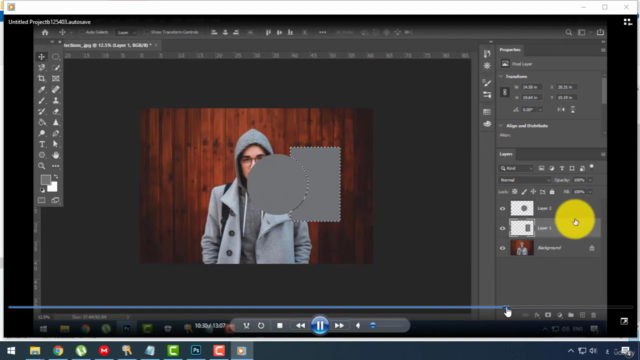640x360 pixels.
Task: Select the Eraser tool
Action: 56,111
